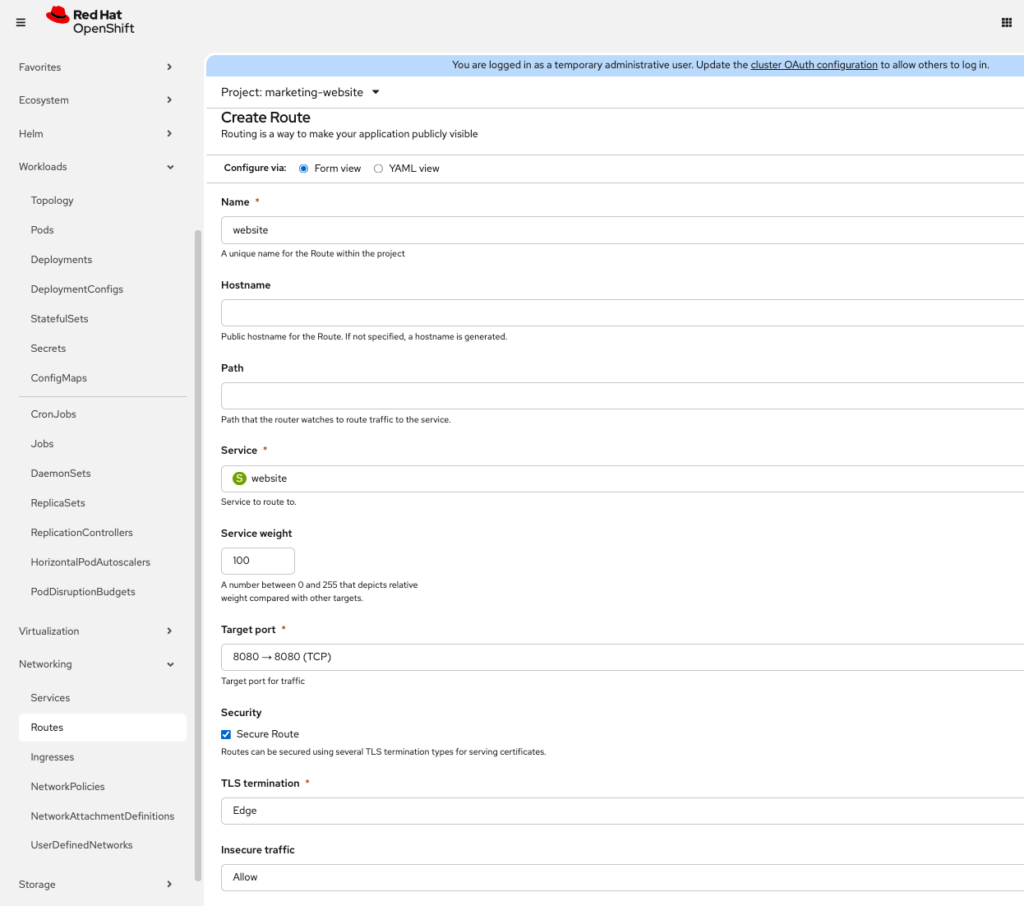Open the application launcher grid icon
Screen dimensions: 1024x906
(1006, 22)
